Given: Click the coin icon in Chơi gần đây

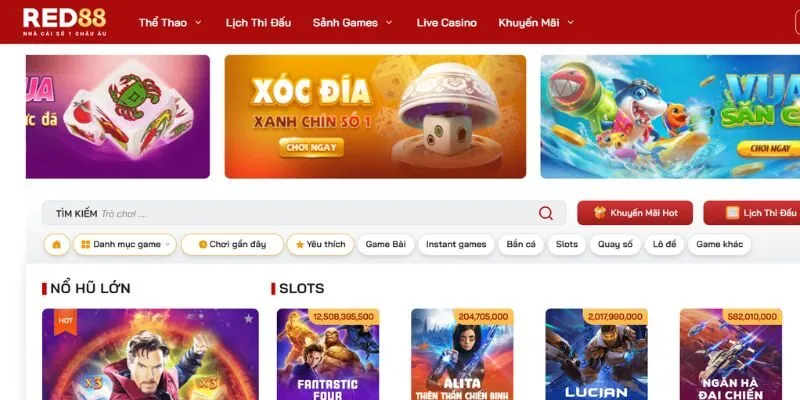Looking at the screenshot, I should 203,244.
